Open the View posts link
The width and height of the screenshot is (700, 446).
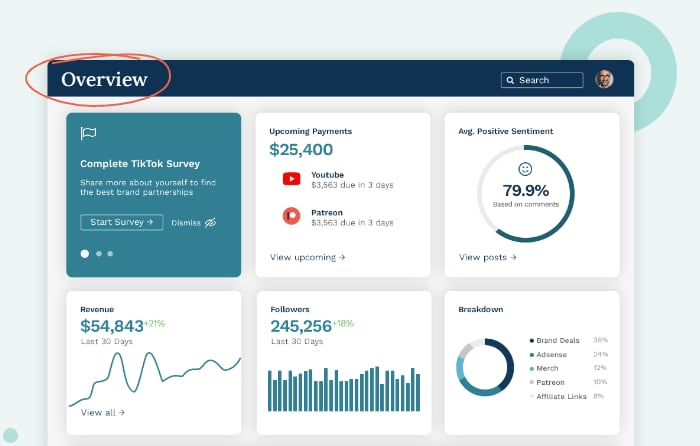(487, 257)
